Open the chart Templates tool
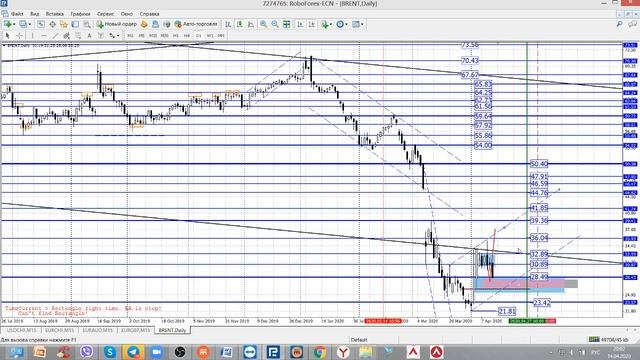The width and height of the screenshot is (640, 360). (356, 24)
